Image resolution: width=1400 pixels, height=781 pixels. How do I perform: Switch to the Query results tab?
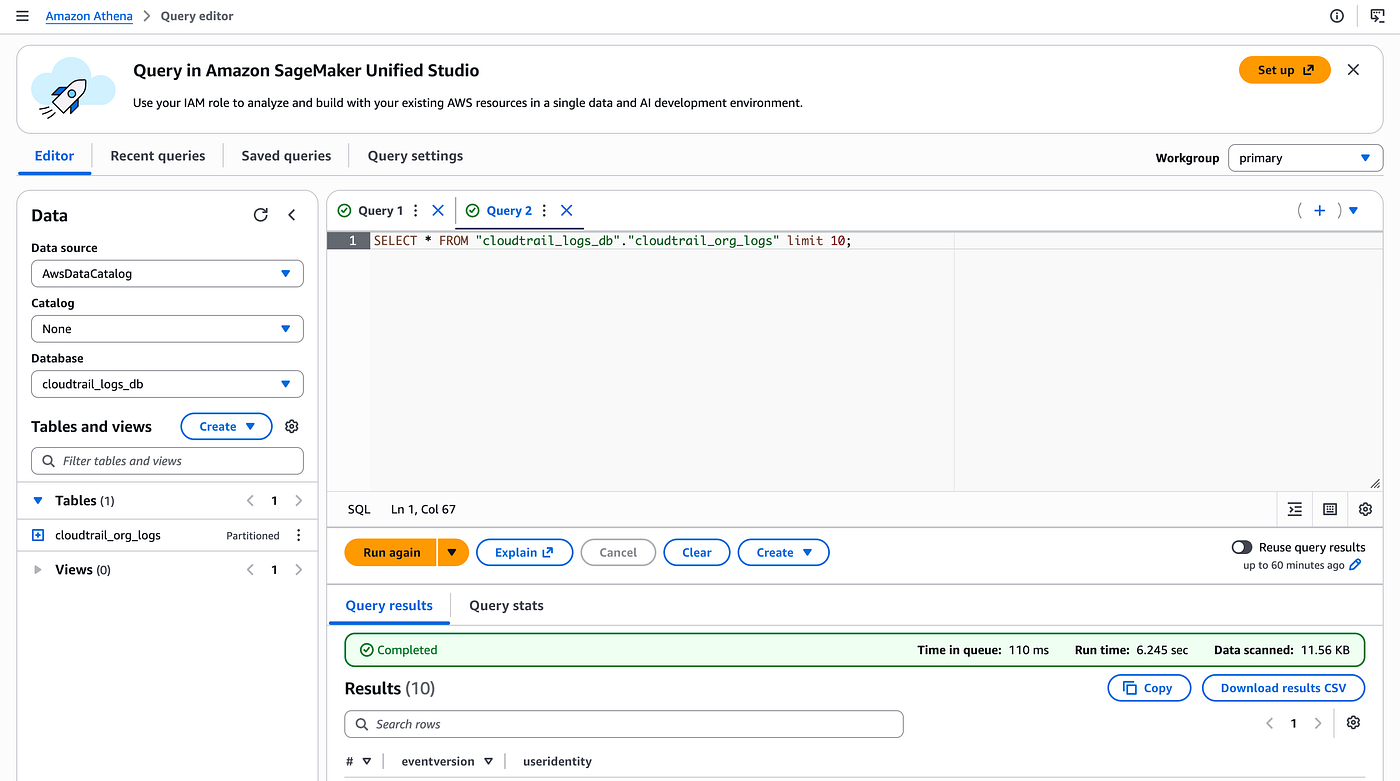pos(389,606)
